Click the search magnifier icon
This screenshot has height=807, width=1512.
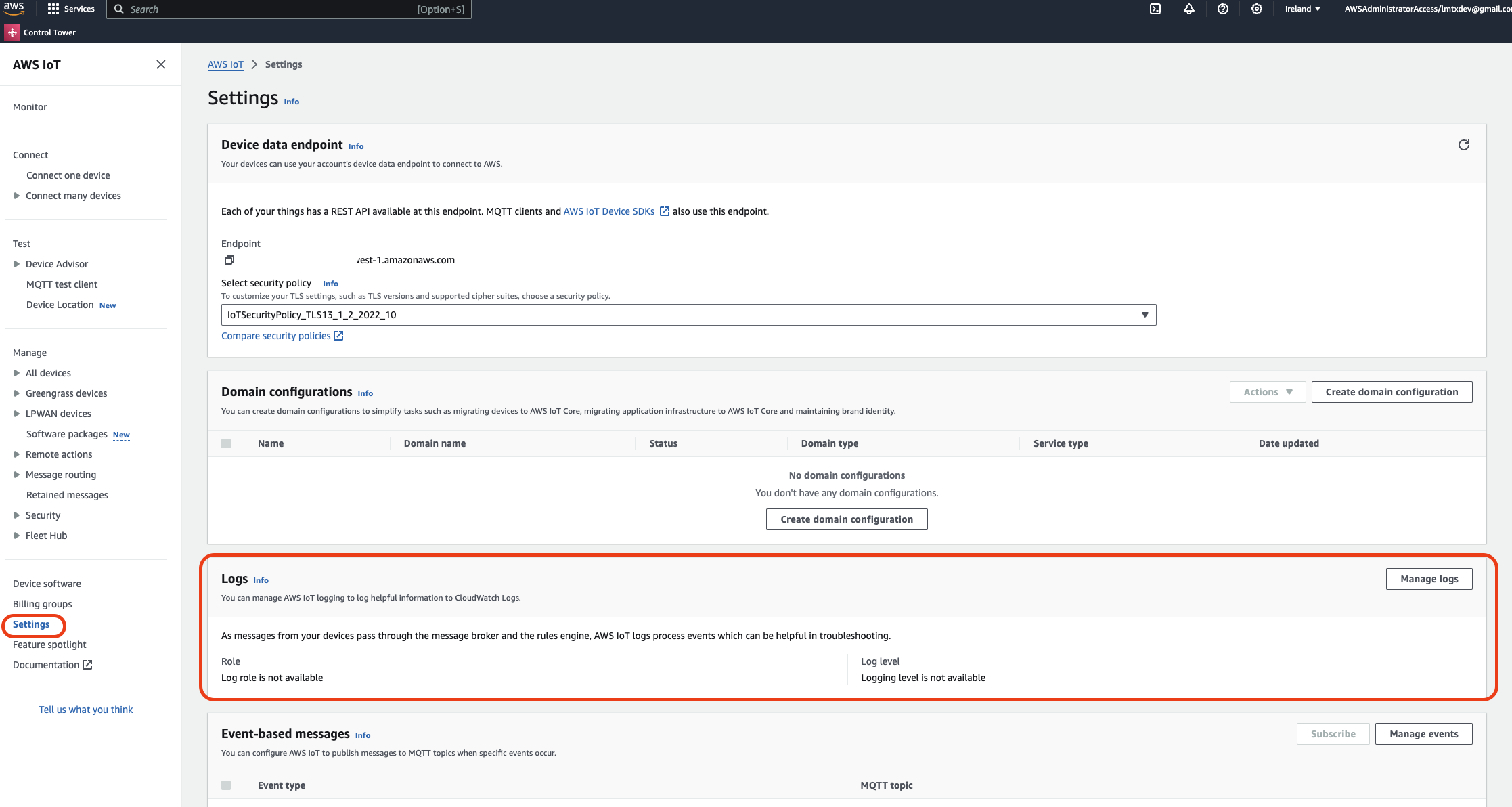(x=119, y=9)
